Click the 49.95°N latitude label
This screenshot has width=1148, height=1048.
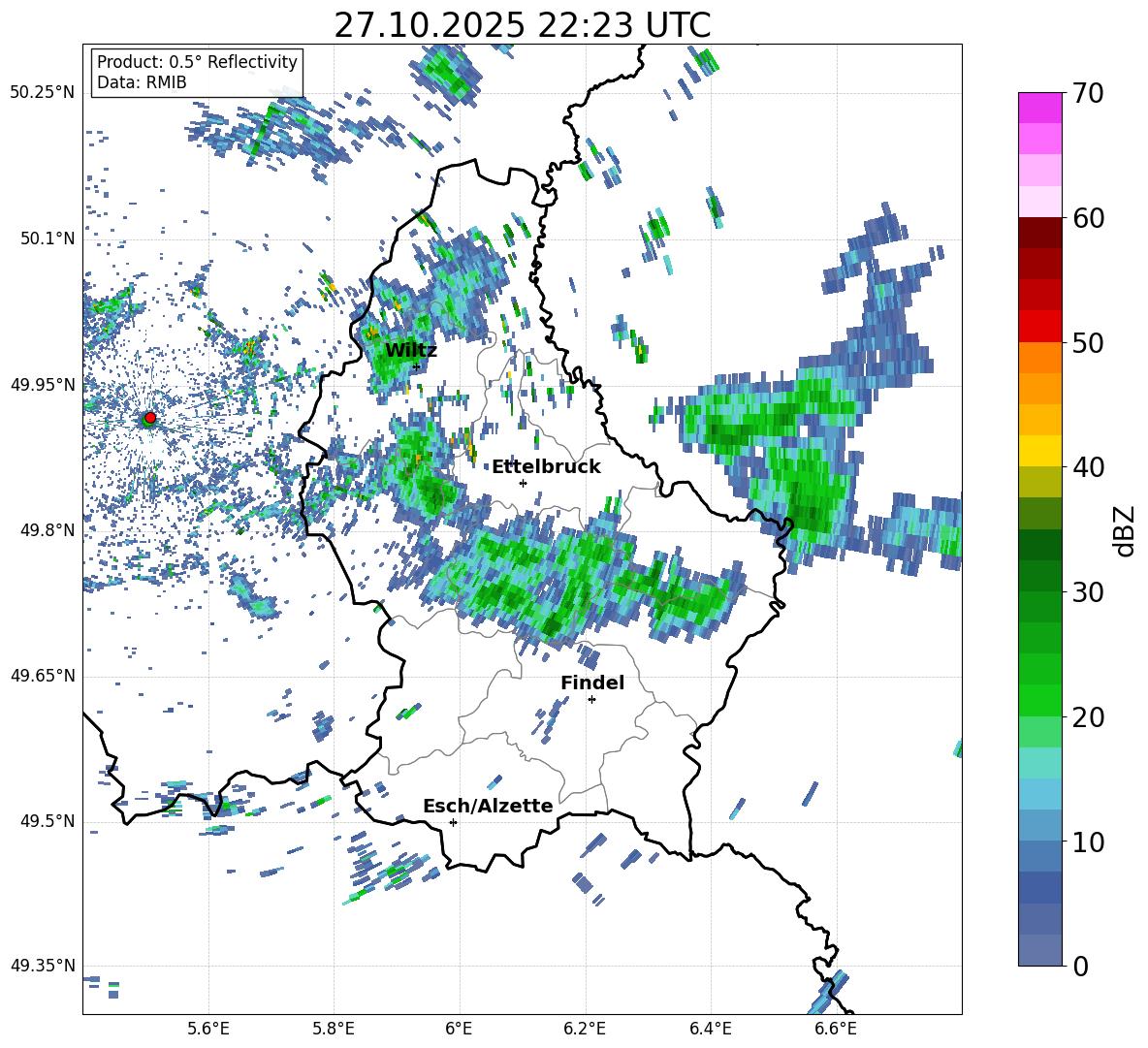43,384
